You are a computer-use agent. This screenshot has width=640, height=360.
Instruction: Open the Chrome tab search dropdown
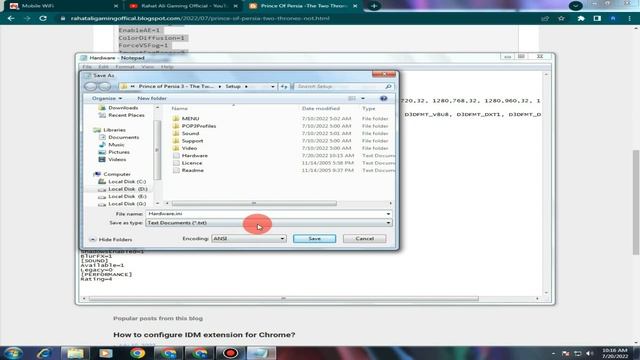pos(576,6)
